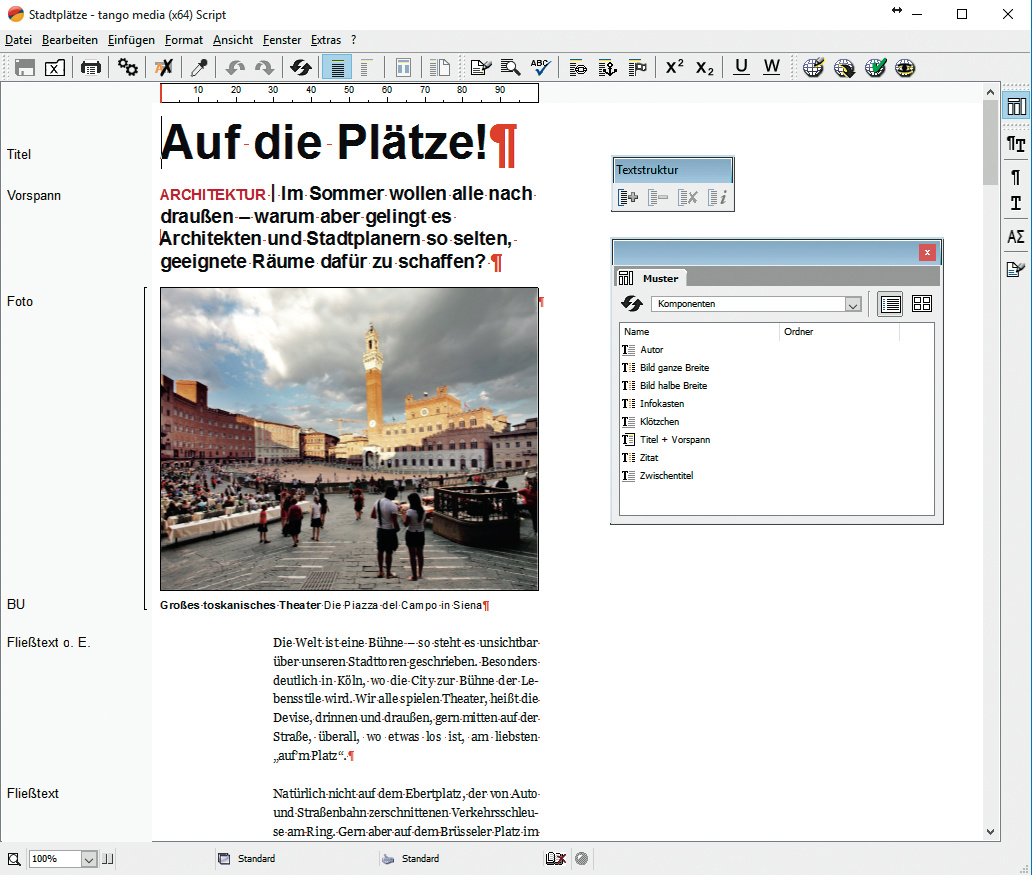Open the Extras menu
The width and height of the screenshot is (1032, 875).
[x=326, y=40]
